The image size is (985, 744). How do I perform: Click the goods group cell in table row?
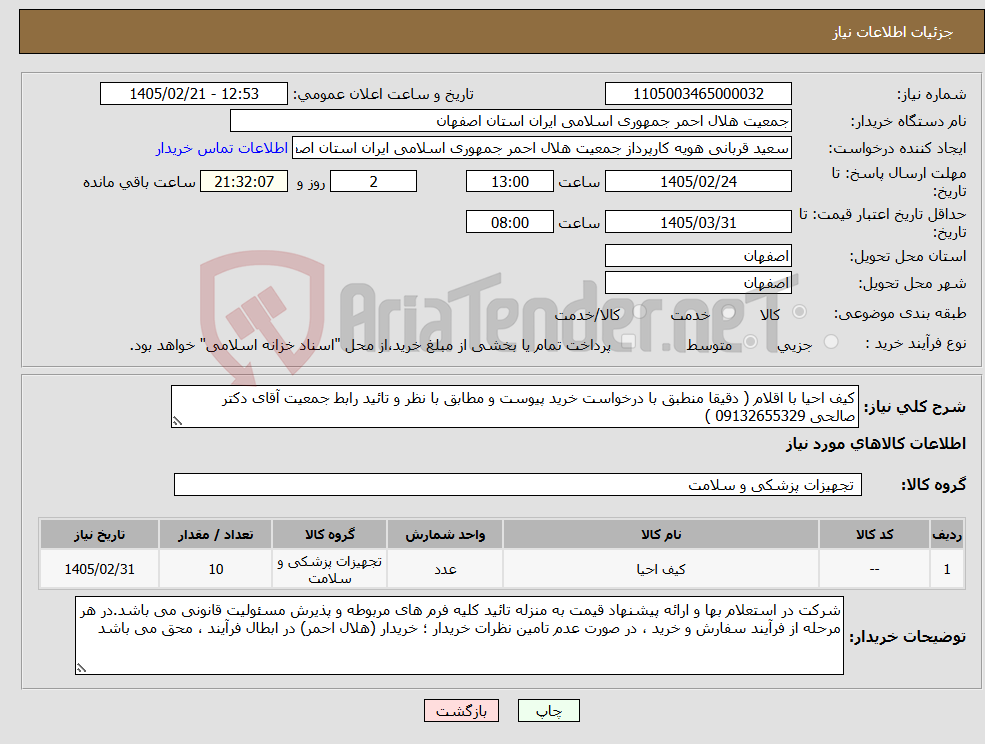click(x=330, y=569)
